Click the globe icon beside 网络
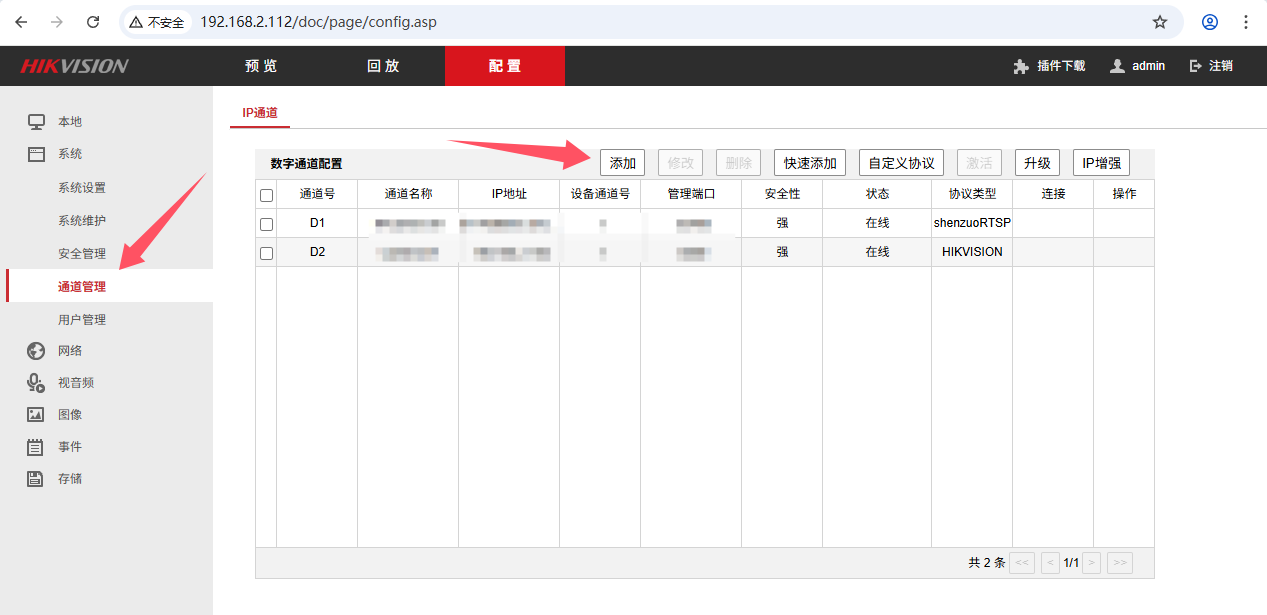The image size is (1267, 615). 36,351
